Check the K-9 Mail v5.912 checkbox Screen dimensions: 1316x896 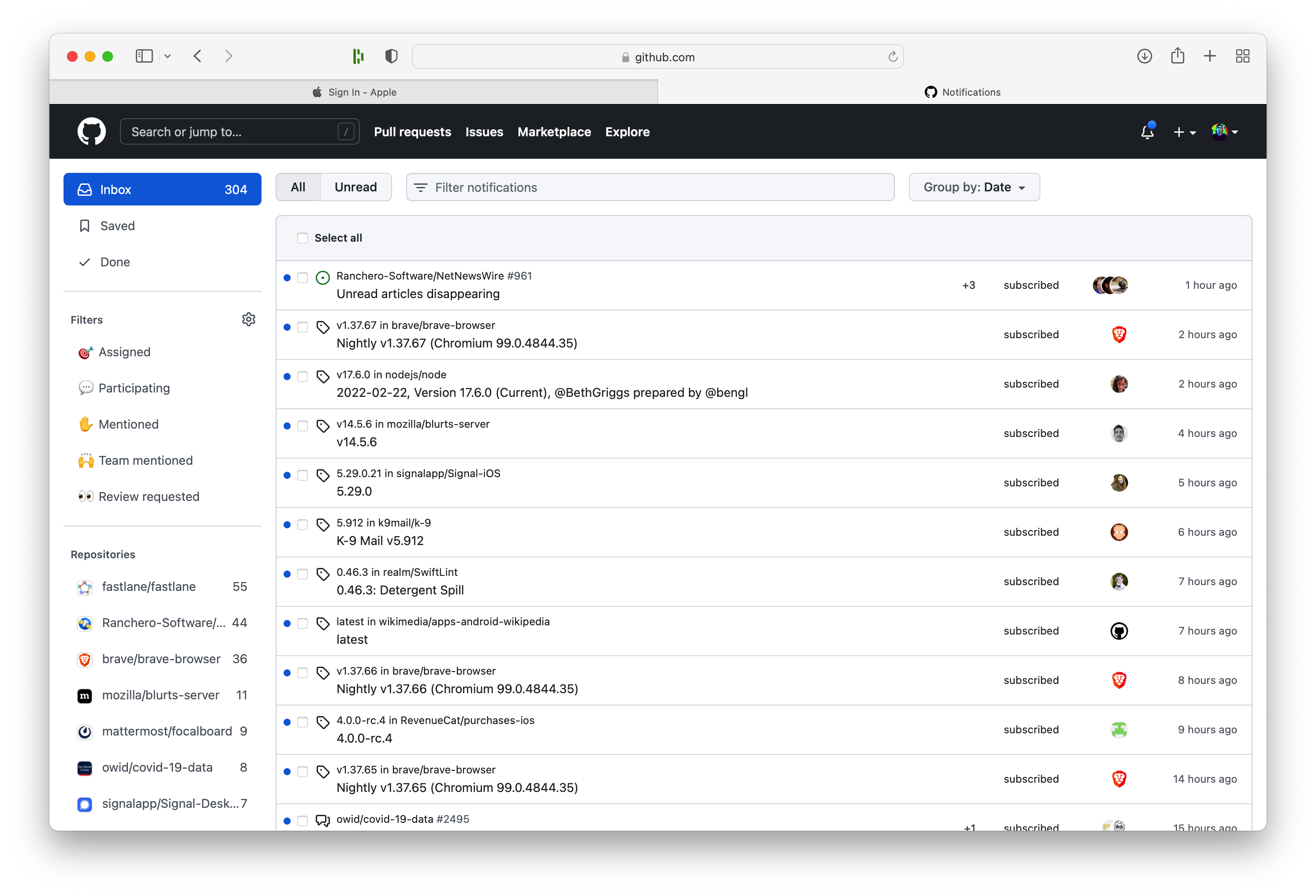(303, 525)
